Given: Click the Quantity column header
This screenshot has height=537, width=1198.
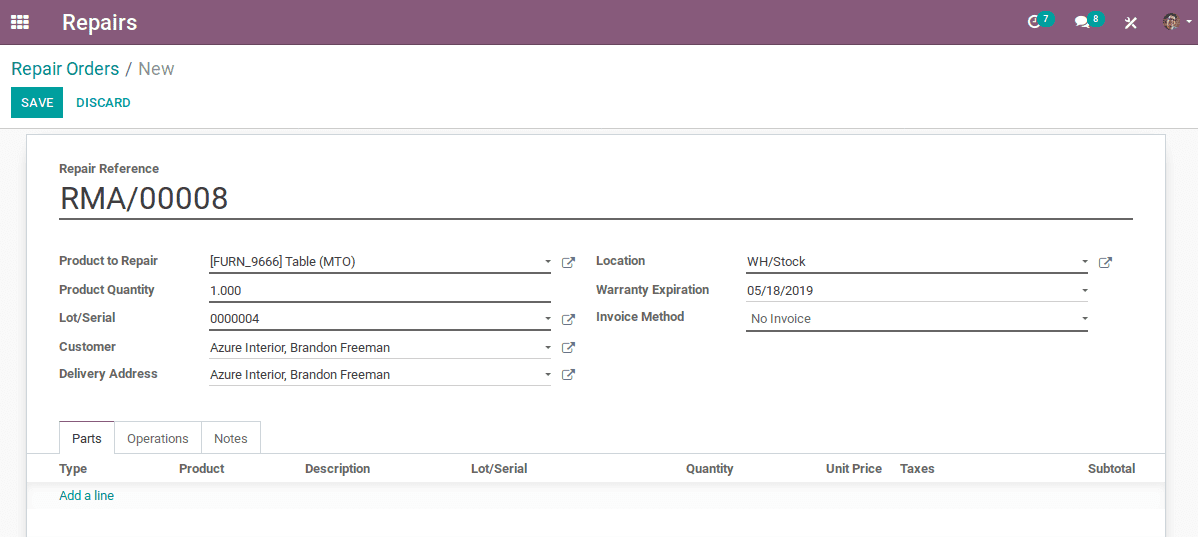Looking at the screenshot, I should click(710, 468).
